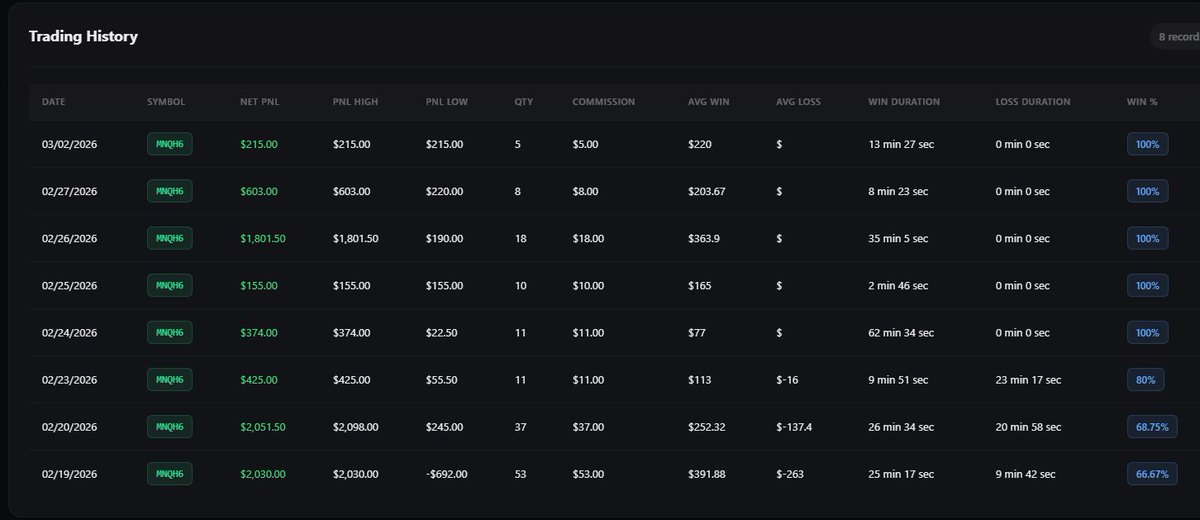The image size is (1200, 520).
Task: Sort by the WIN % column header
Action: tap(1142, 102)
